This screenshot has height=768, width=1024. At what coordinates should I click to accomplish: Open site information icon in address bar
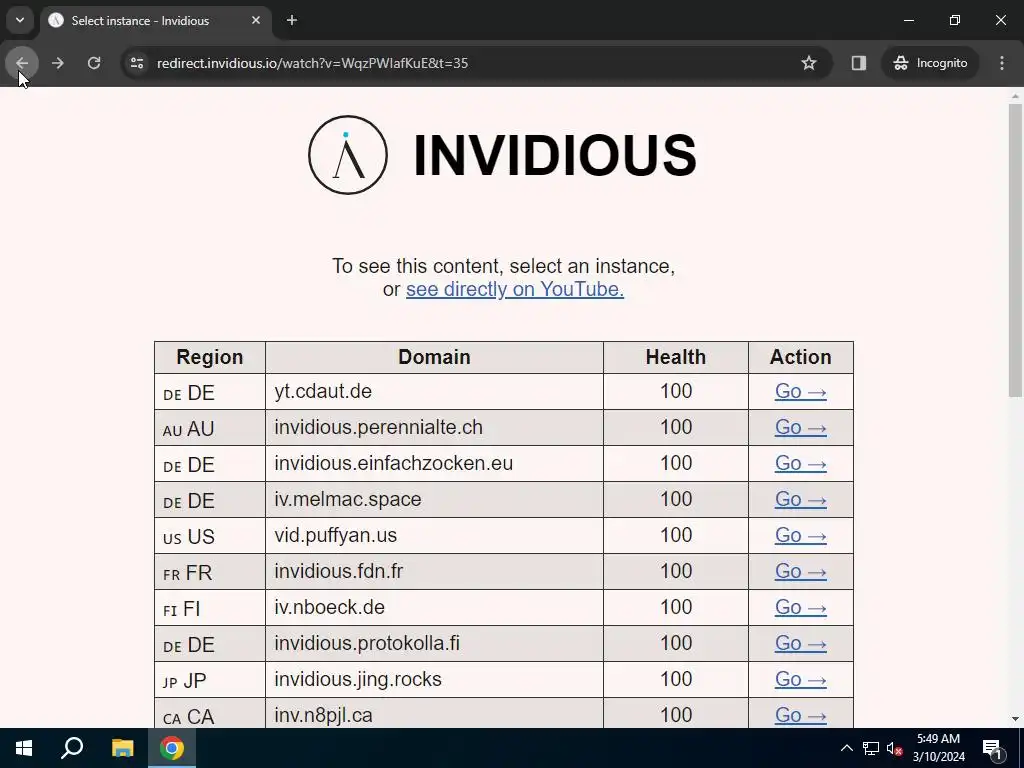coord(137,63)
